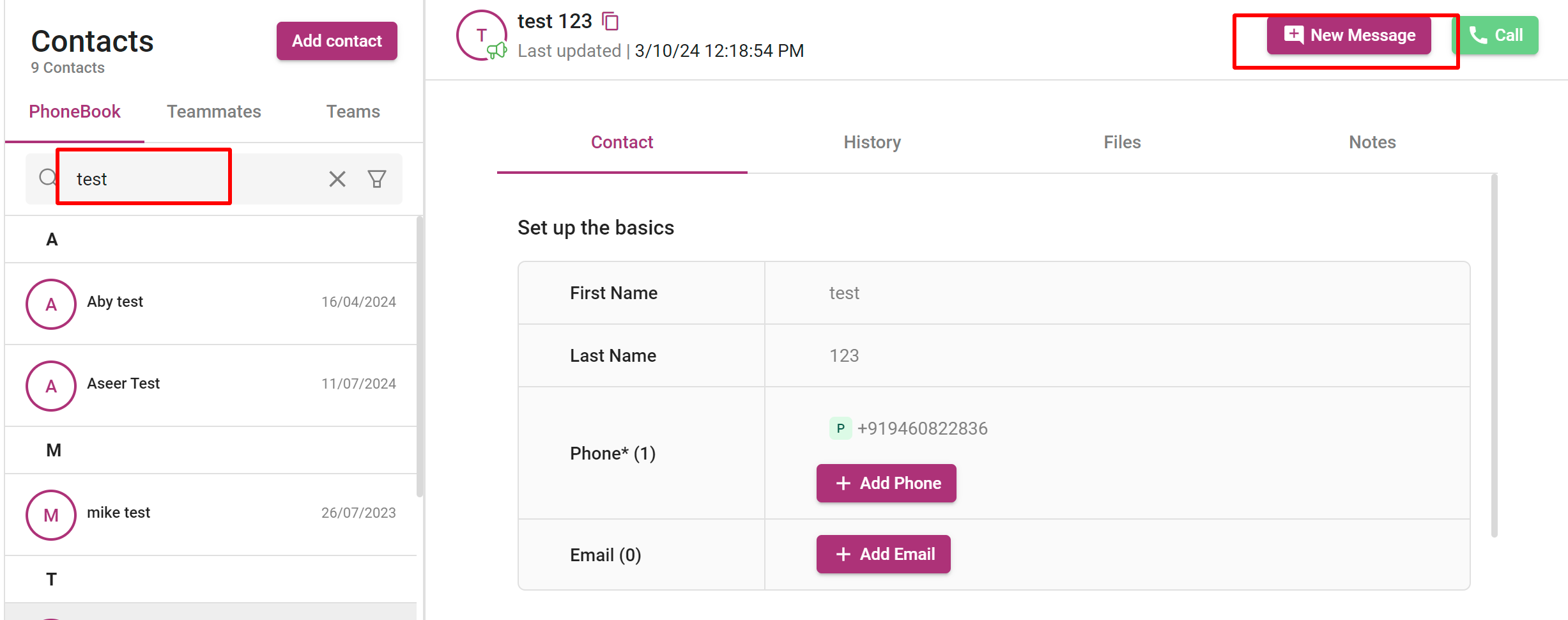Focus the contacts search input field
Image resolution: width=1568 pixels, height=620 pixels.
click(192, 179)
